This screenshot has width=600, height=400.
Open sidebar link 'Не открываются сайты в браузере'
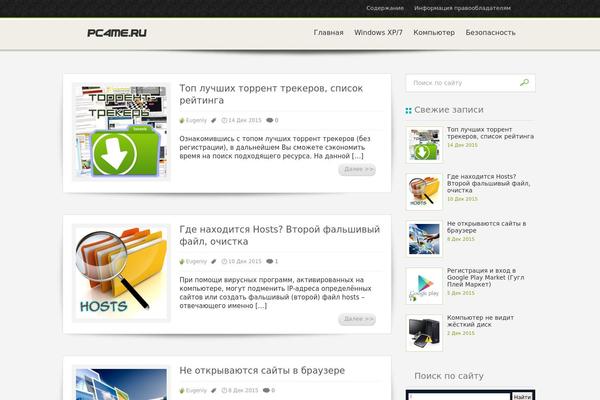tap(486, 227)
